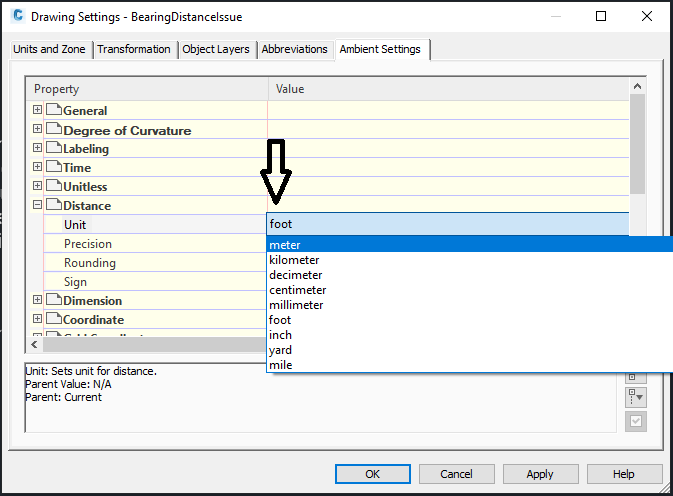Choose meter from the unit dropdown list
Image resolution: width=673 pixels, height=496 pixels.
pyautogui.click(x=285, y=245)
